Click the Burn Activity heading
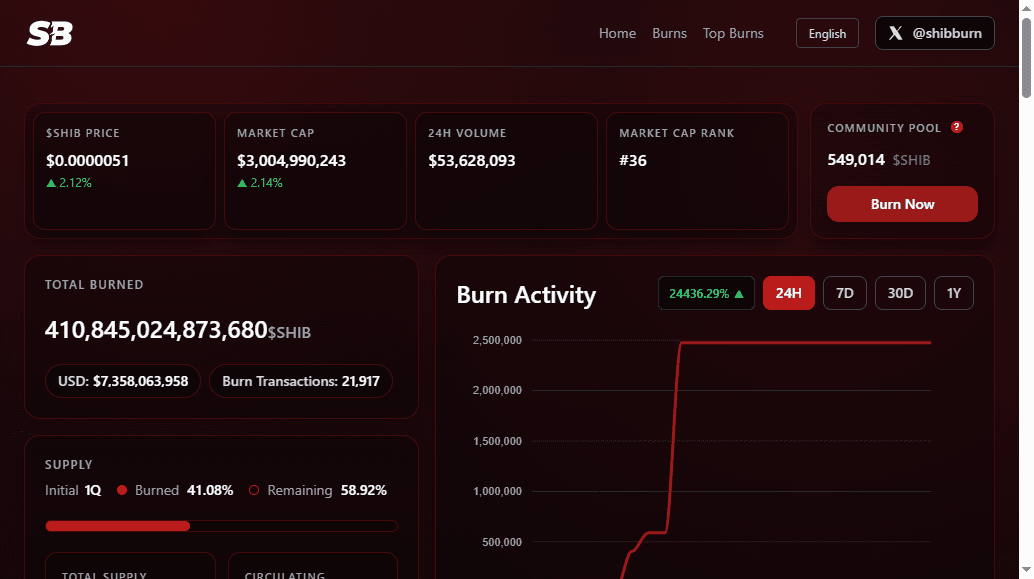Image resolution: width=1034 pixels, height=579 pixels. click(526, 294)
